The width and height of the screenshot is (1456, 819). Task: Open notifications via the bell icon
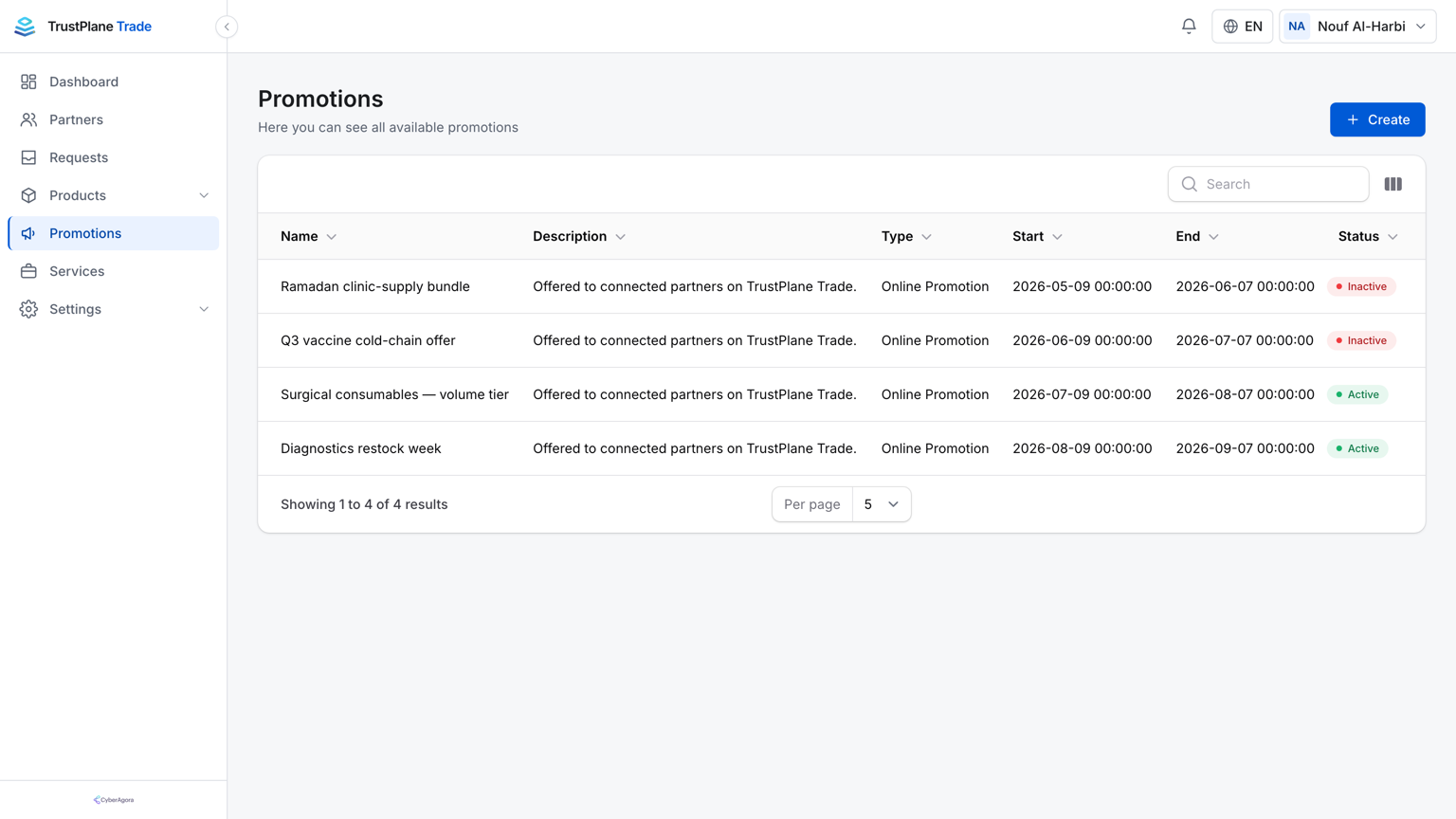(x=1189, y=27)
